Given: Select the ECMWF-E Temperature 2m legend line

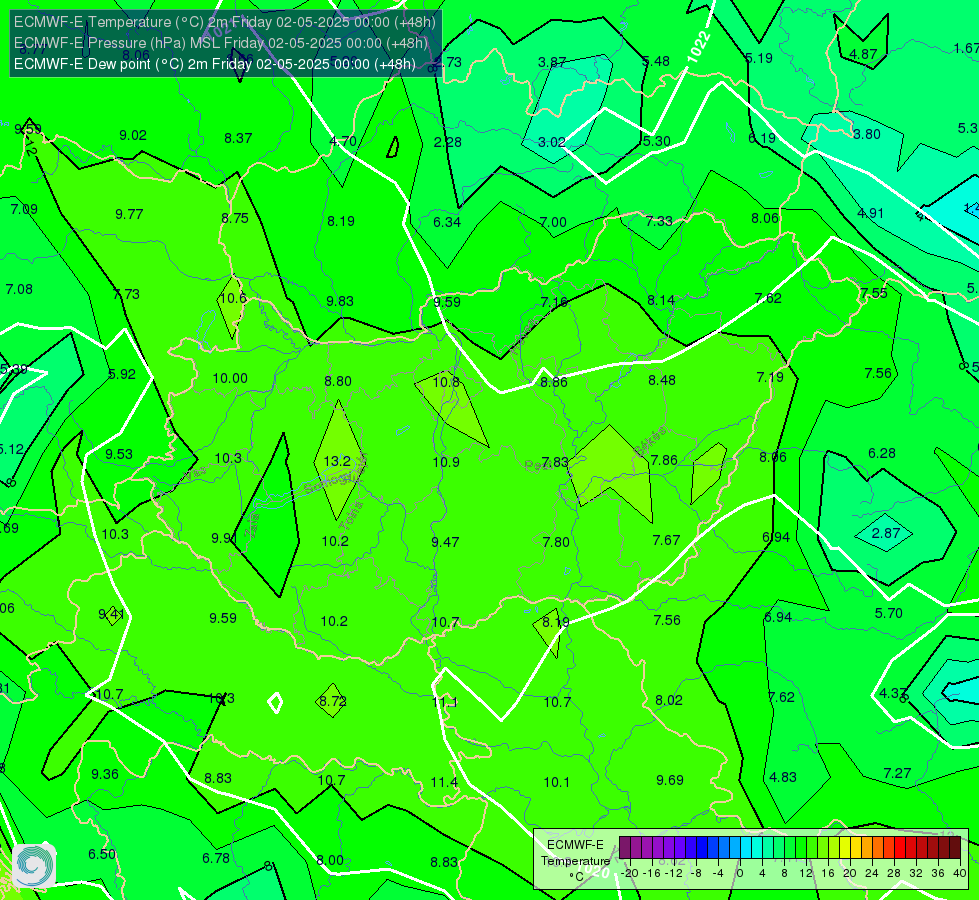Looking at the screenshot, I should pos(225,22).
